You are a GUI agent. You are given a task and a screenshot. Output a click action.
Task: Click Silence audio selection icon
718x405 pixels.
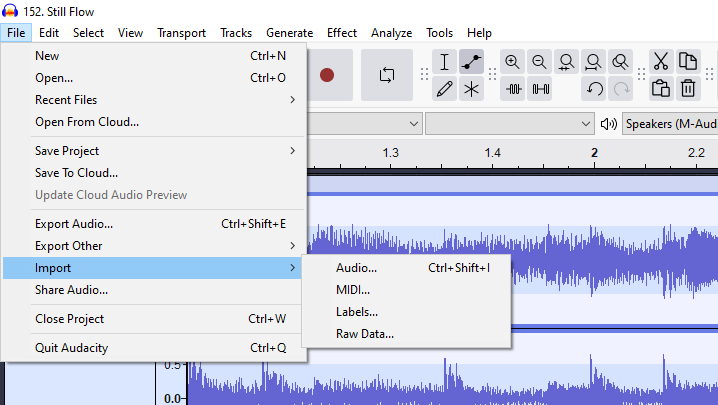tap(540, 89)
